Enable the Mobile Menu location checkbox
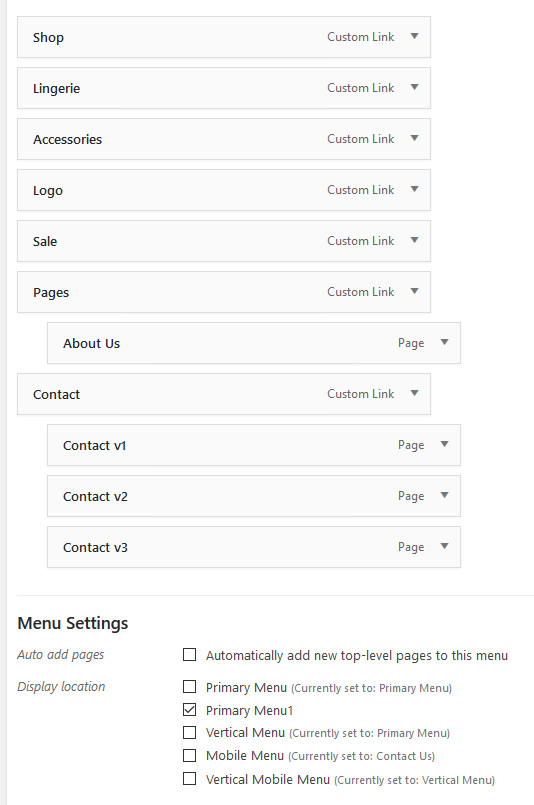 click(189, 755)
